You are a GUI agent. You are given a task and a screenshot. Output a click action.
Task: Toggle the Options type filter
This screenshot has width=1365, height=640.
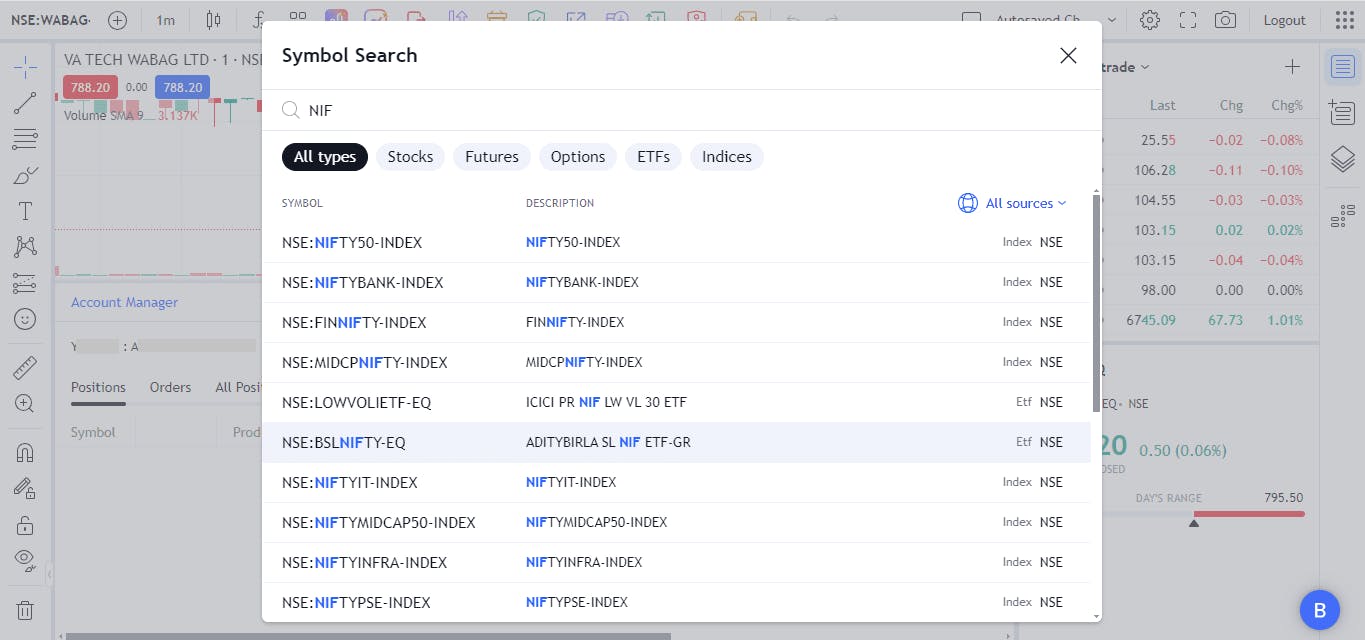(578, 157)
